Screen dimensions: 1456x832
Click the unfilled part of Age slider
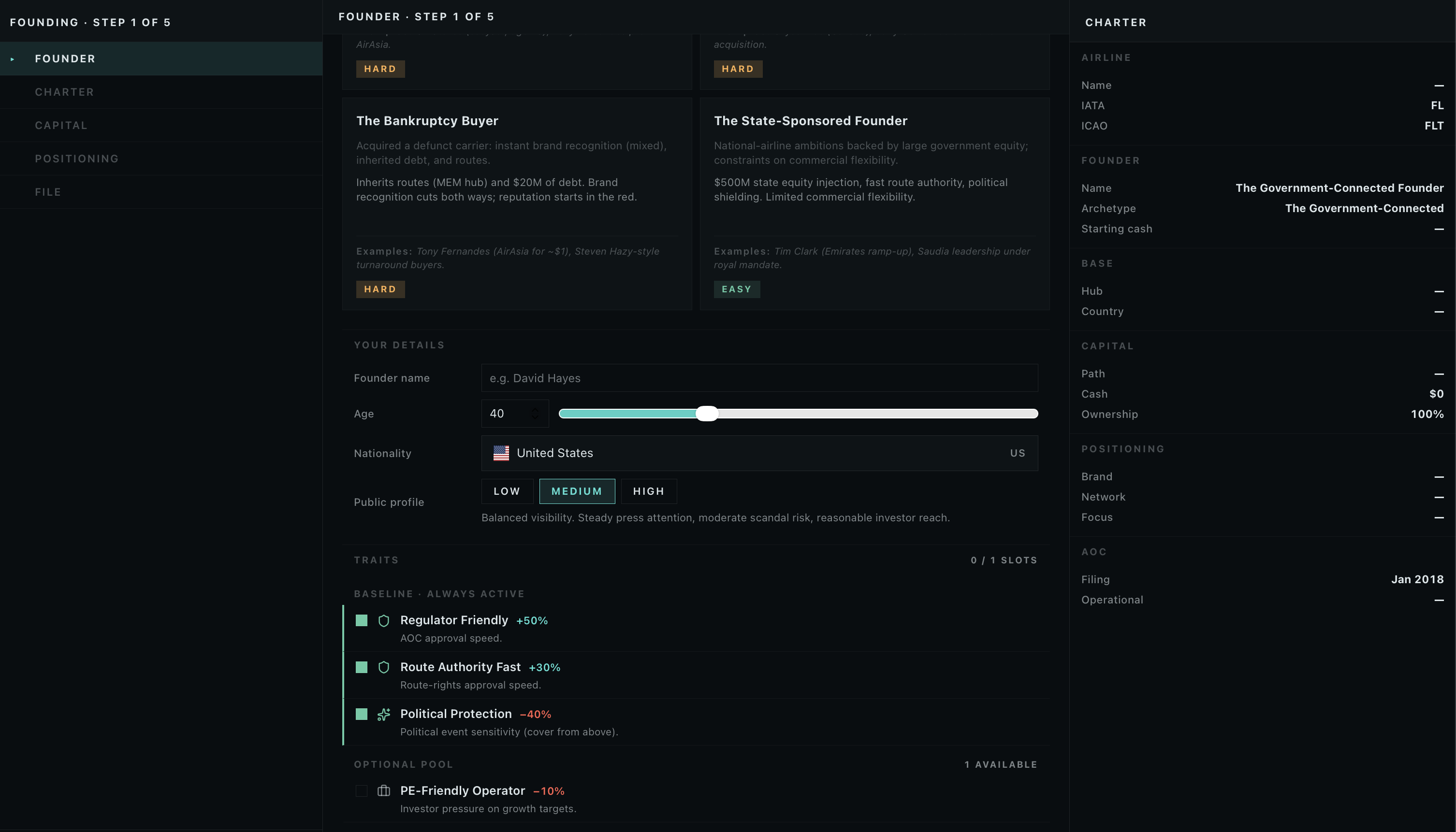point(877,414)
